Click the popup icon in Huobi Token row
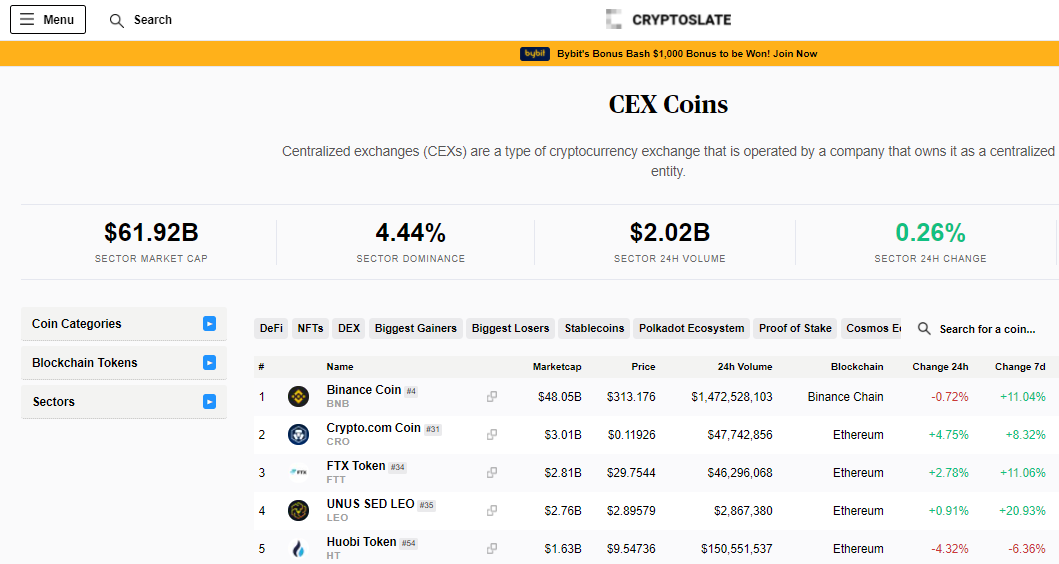The image size is (1059, 564). pyautogui.click(x=492, y=548)
